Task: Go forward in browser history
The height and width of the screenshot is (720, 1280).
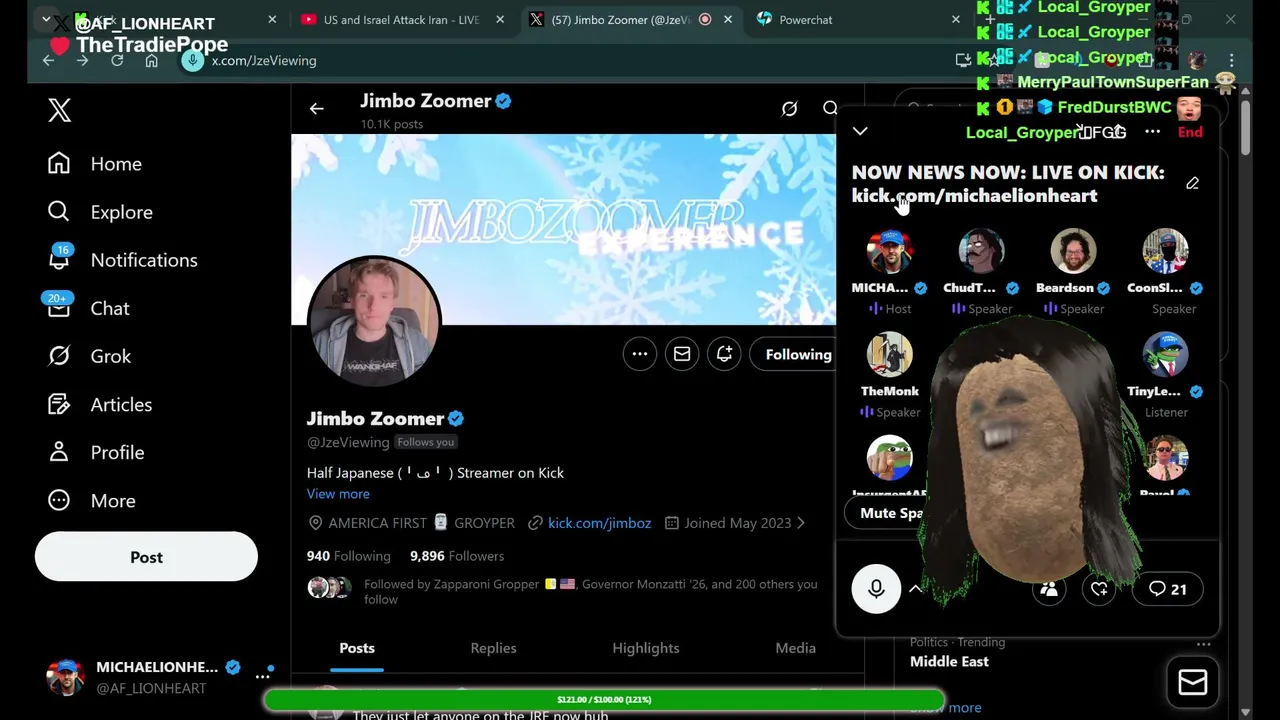Action: coord(83,61)
